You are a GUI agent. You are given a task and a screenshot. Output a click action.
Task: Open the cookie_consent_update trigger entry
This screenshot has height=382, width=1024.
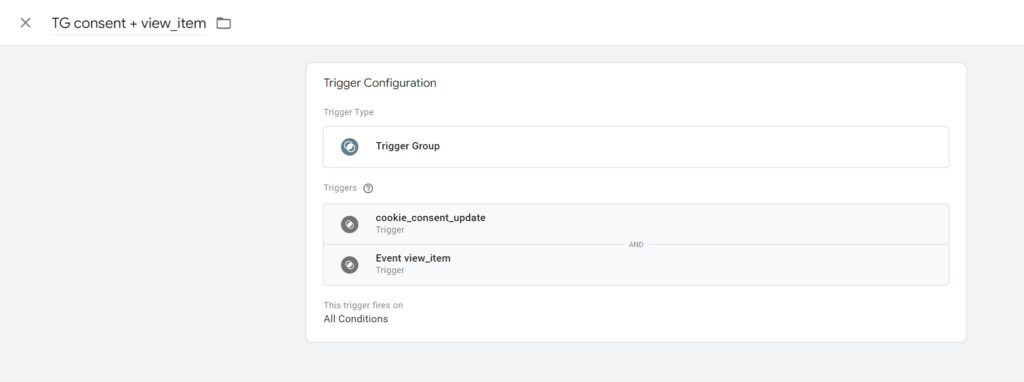(x=636, y=224)
